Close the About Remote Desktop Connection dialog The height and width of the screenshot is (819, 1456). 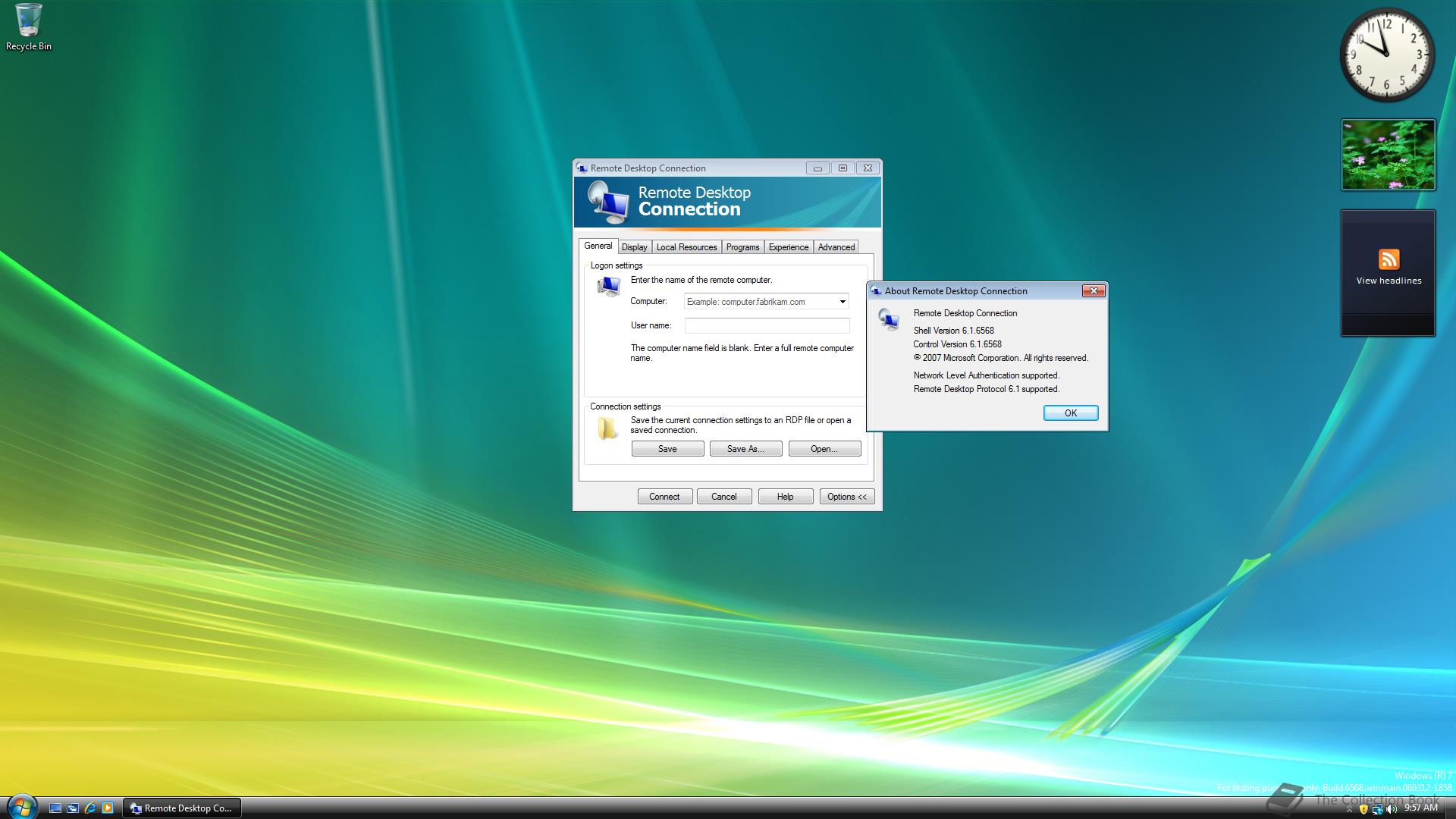coord(1094,290)
